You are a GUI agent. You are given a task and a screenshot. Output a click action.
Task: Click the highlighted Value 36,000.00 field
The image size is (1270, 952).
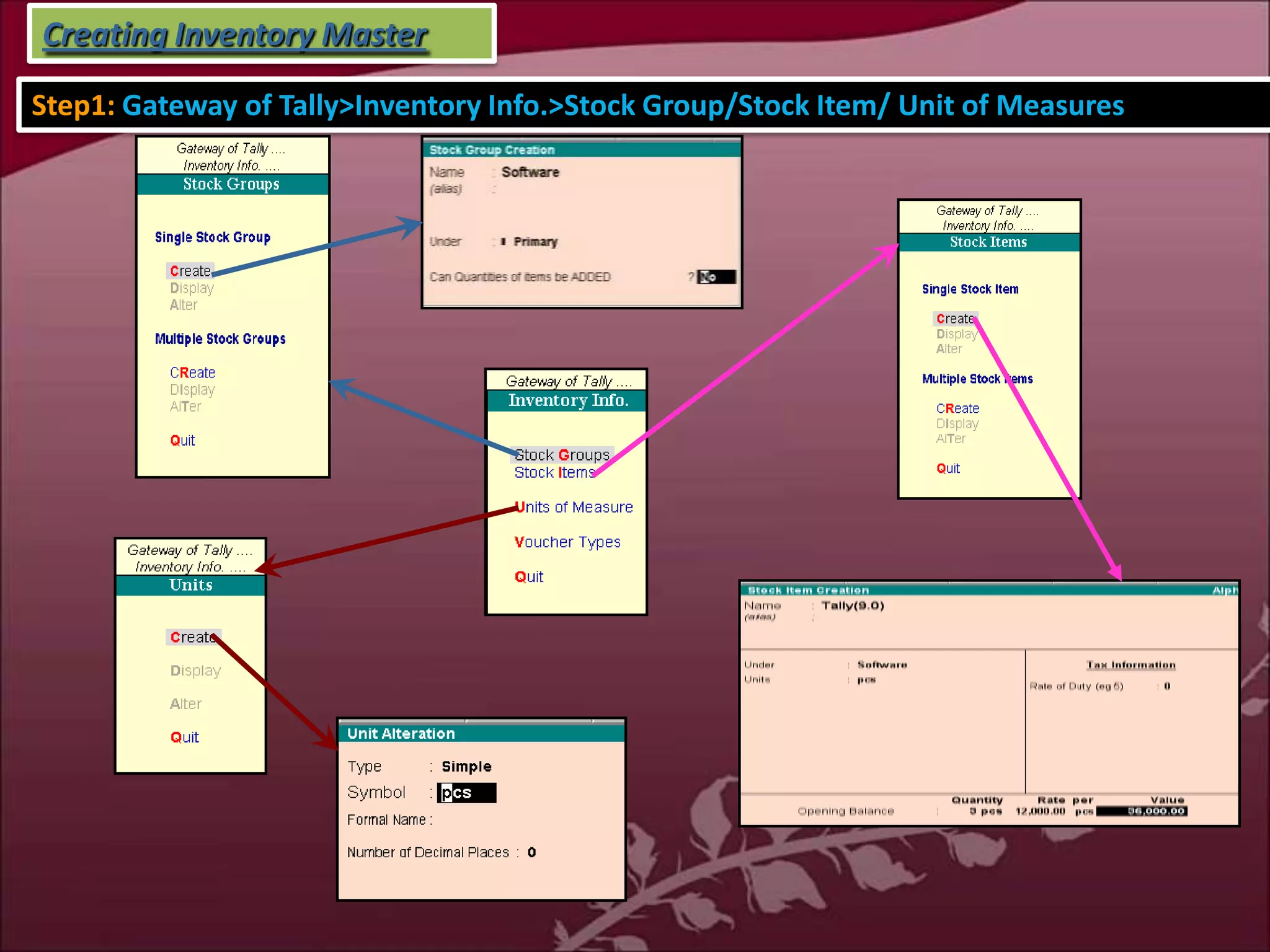(1142, 811)
